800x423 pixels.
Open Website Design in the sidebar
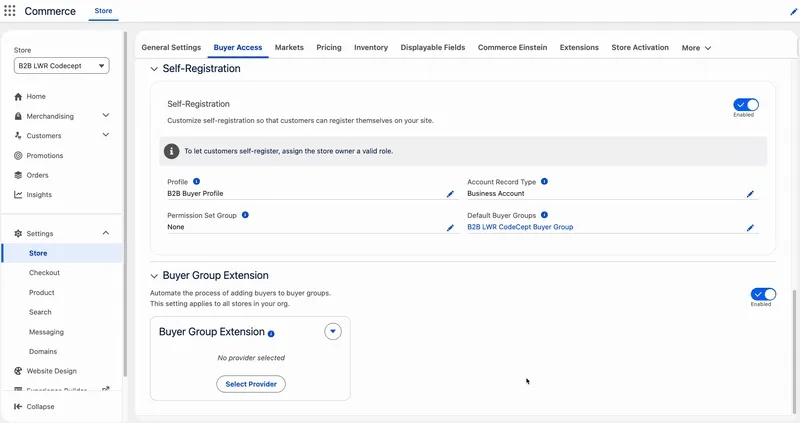click(x=52, y=371)
